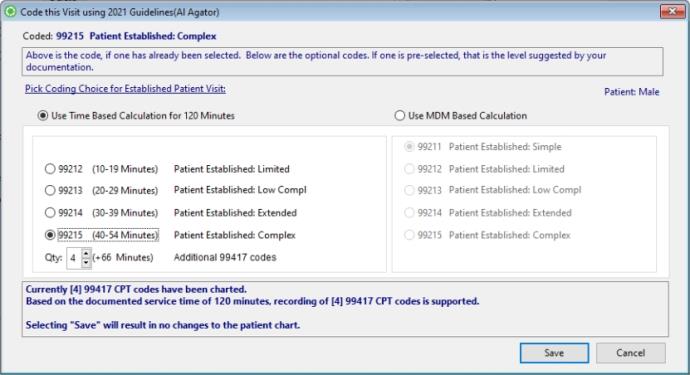Click into the Qty number field
690x375 pixels.
[x=74, y=258]
